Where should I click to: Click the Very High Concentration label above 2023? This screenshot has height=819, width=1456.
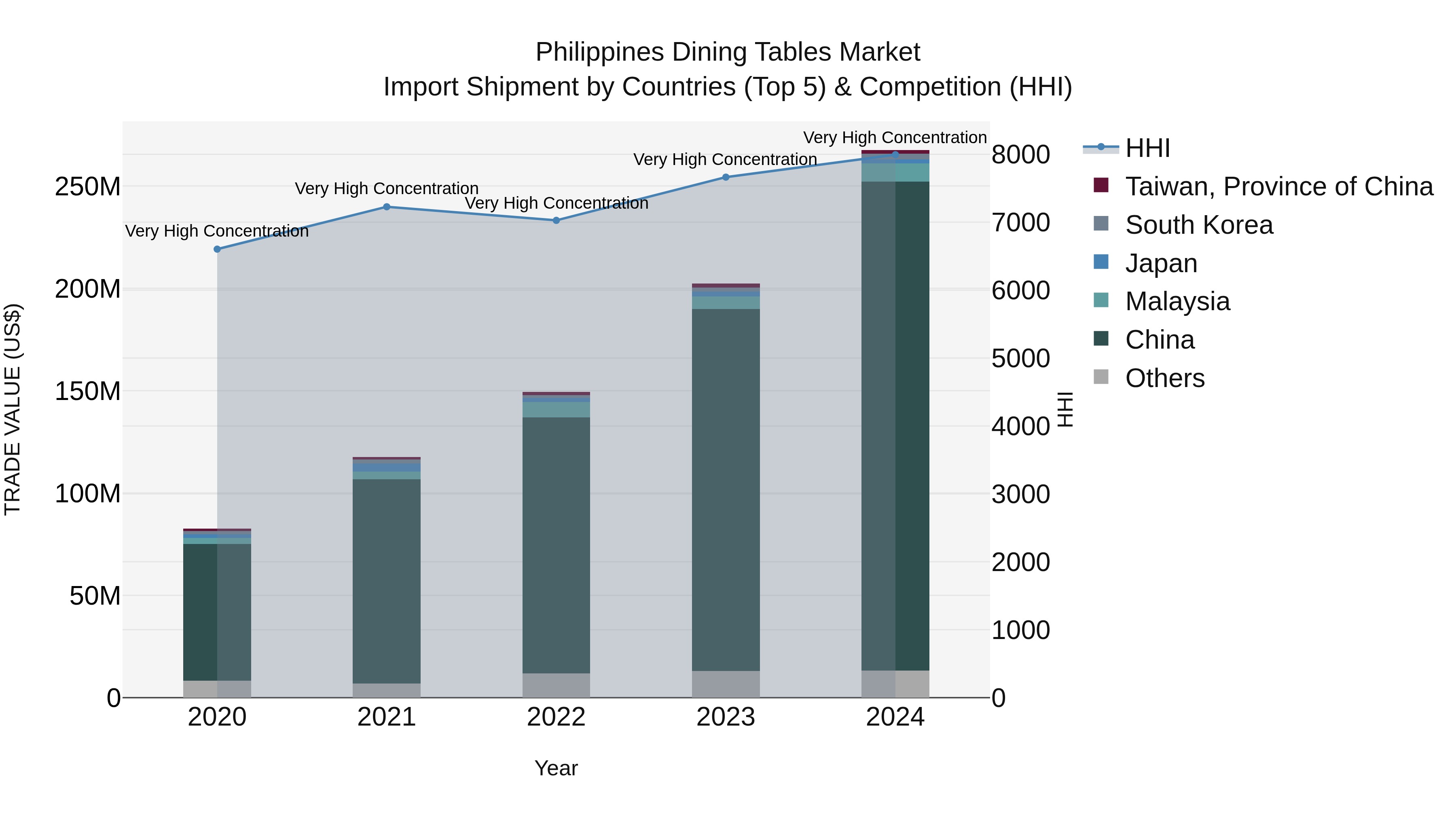tap(725, 159)
